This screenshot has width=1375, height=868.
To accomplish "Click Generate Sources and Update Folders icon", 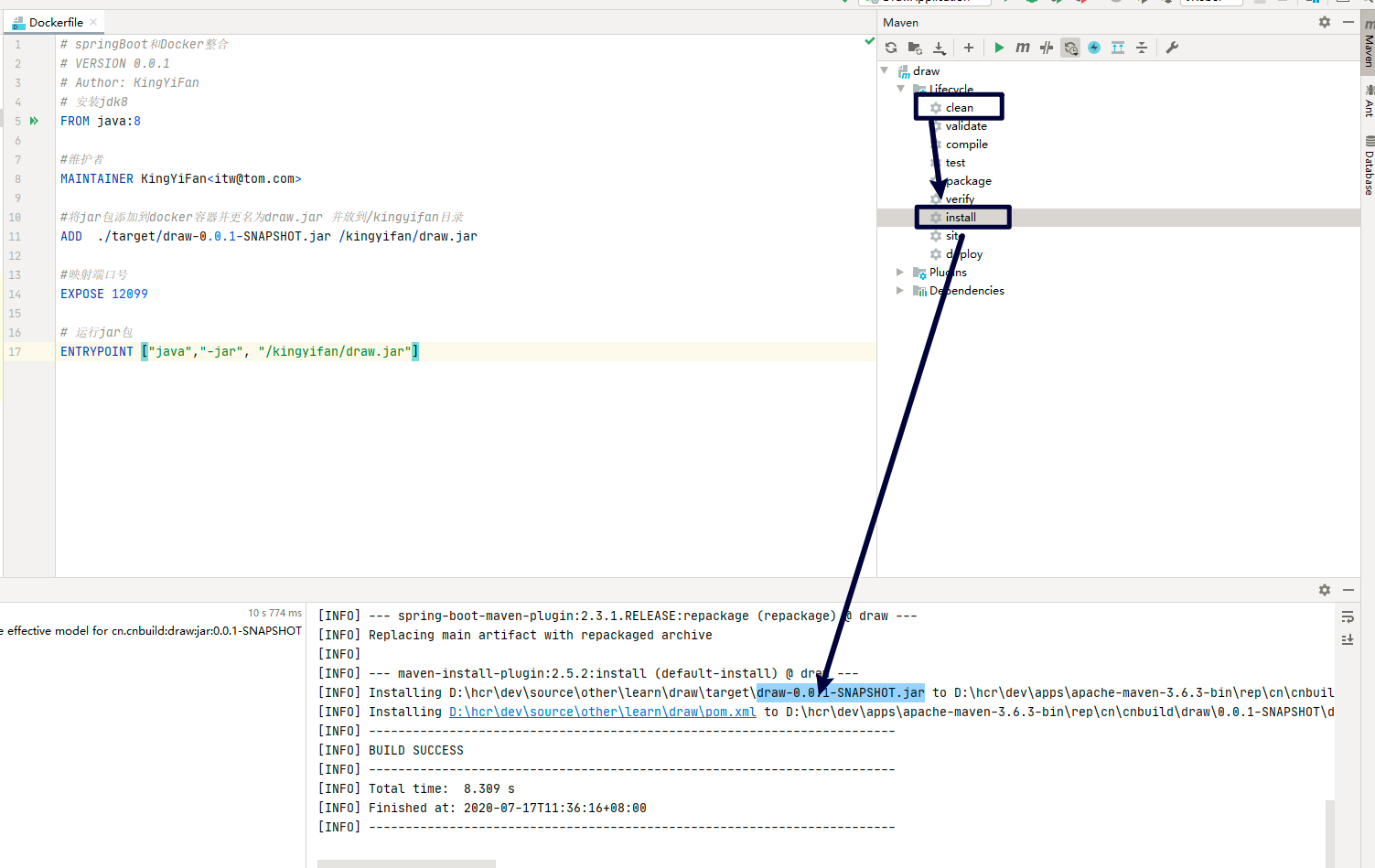I will click(x=915, y=48).
